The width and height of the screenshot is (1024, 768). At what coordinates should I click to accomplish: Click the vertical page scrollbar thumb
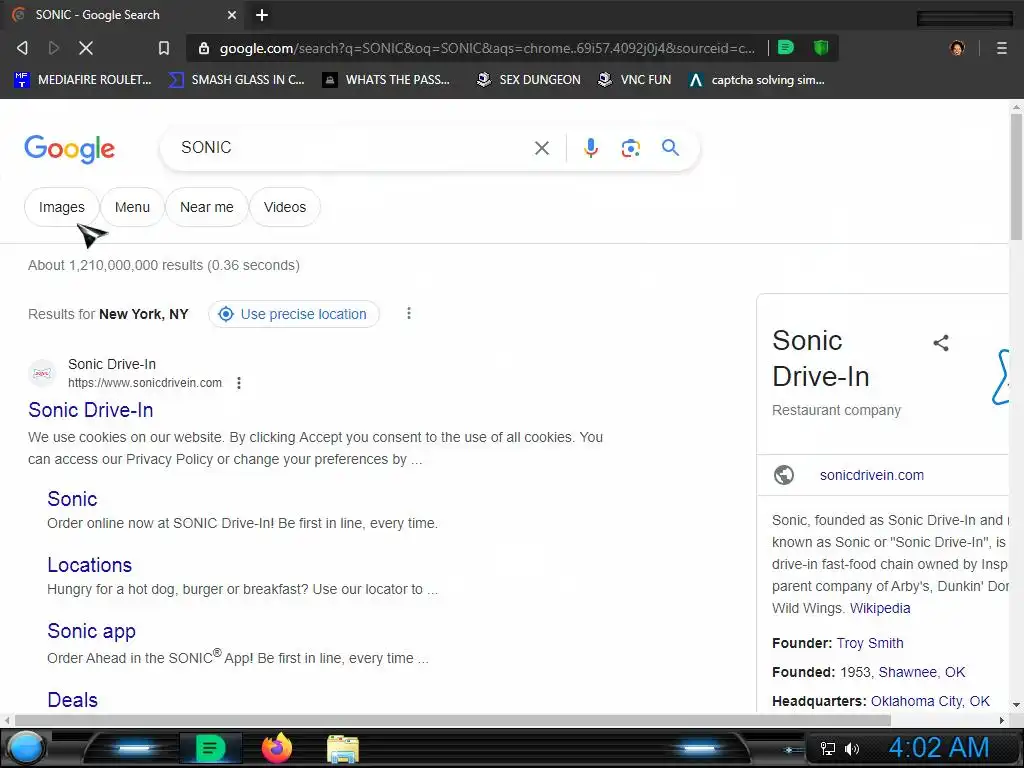[x=1016, y=176]
